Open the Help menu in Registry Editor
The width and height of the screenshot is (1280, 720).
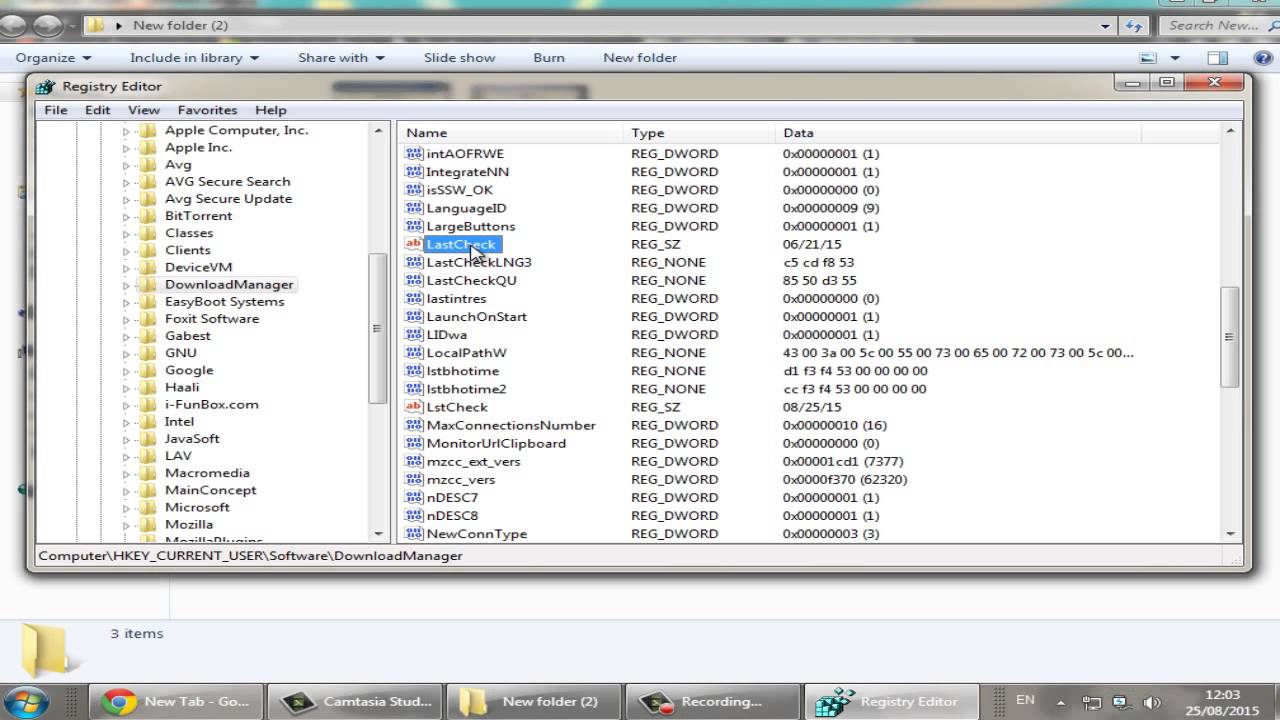271,110
